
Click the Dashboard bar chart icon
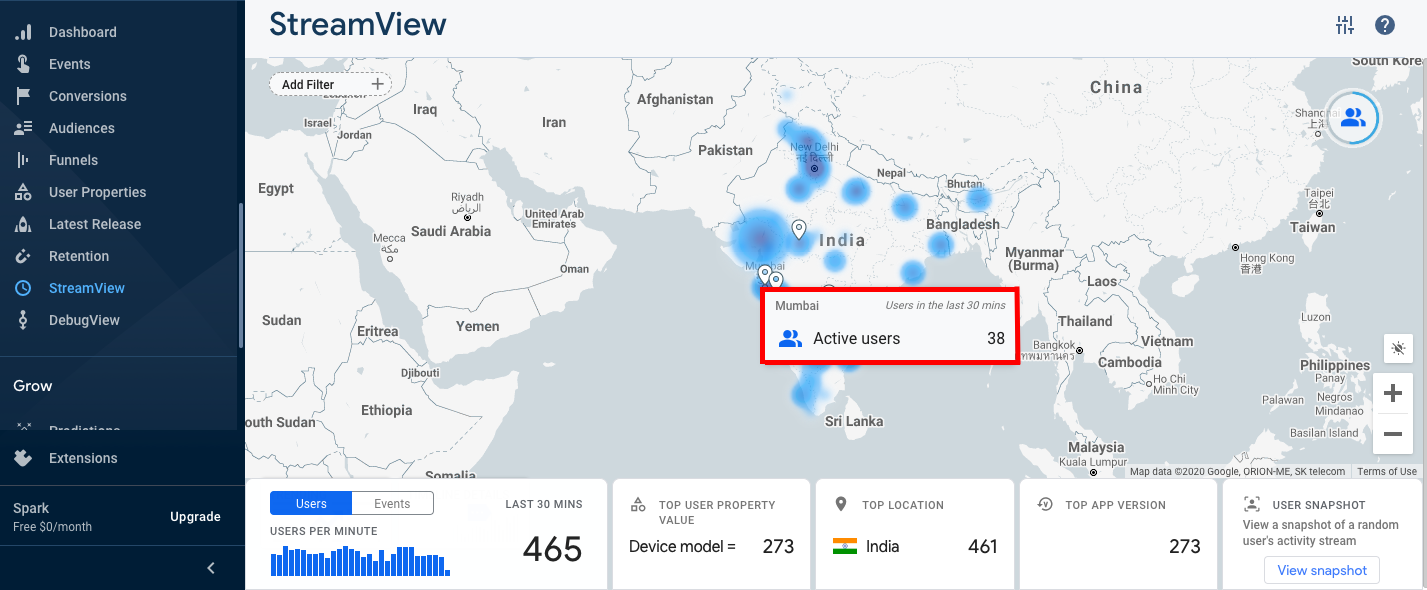pyautogui.click(x=23, y=32)
